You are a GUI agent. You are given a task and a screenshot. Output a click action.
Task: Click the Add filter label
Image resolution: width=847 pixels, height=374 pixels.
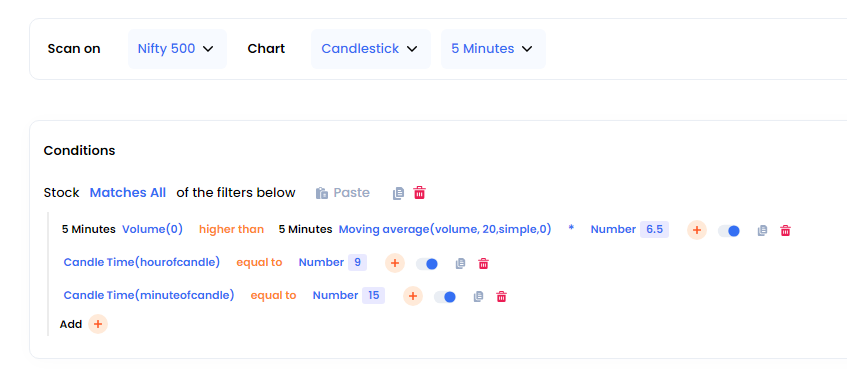click(71, 324)
